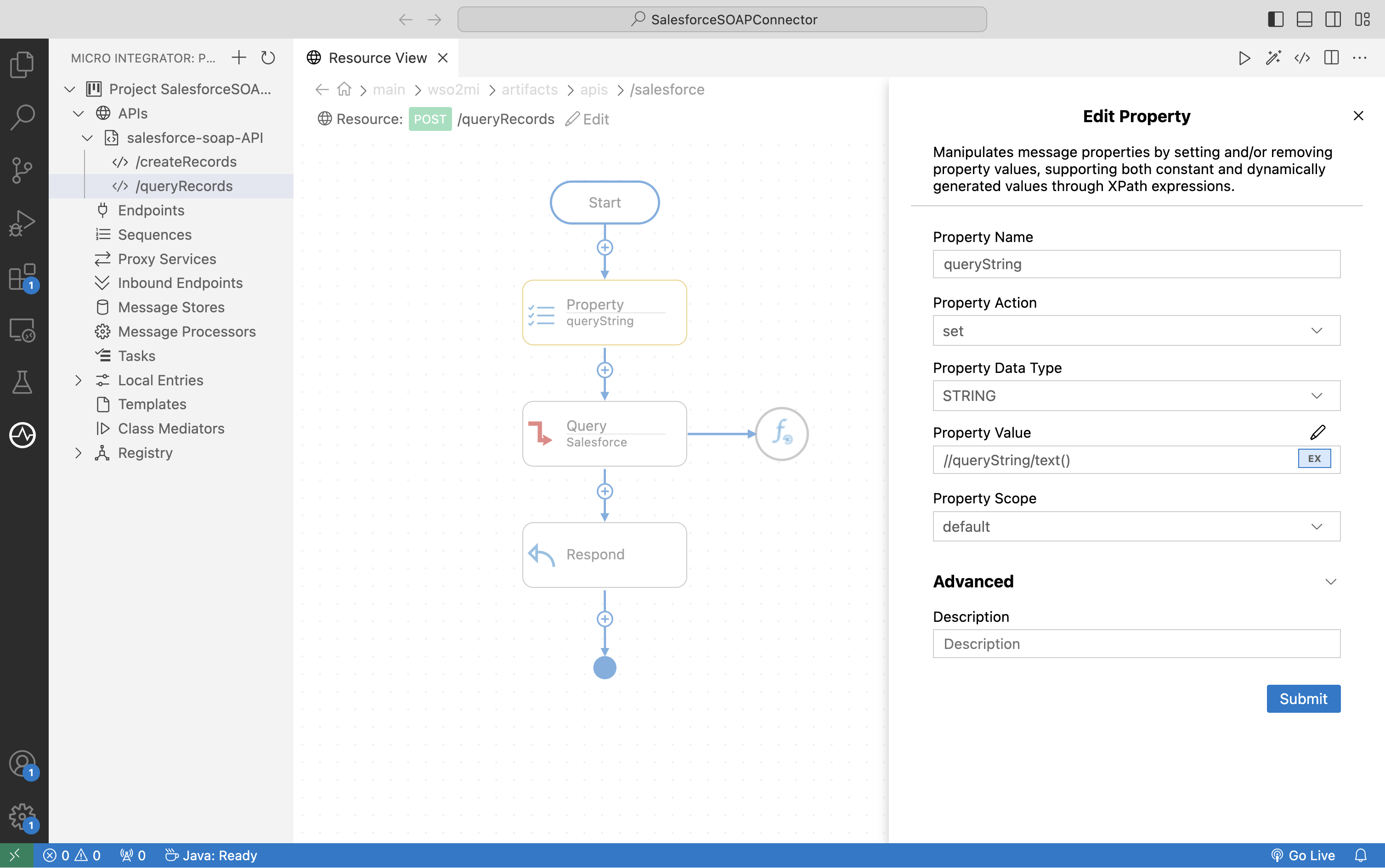Viewport: 1385px width, 868px height.
Task: Focus the Description input field
Action: click(1136, 643)
